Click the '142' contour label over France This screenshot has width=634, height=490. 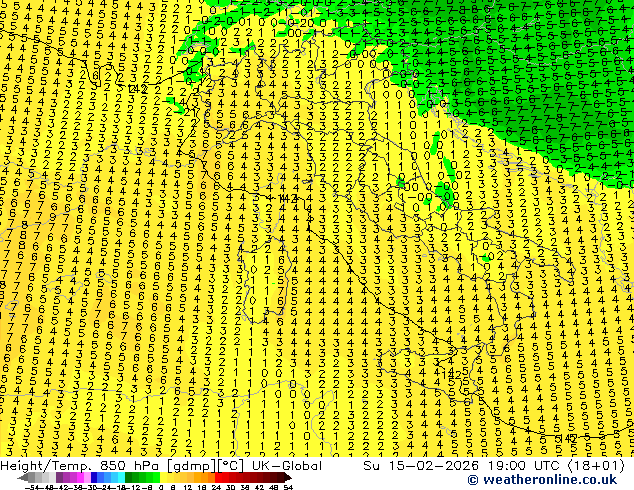coord(138,89)
